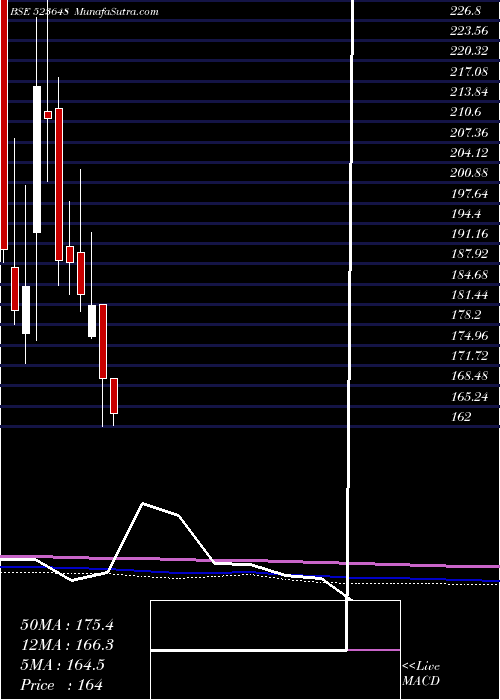Image resolution: width=500 pixels, height=700 pixels.
Task: Click the 50MA : 175.4 readout
Action: [67, 625]
